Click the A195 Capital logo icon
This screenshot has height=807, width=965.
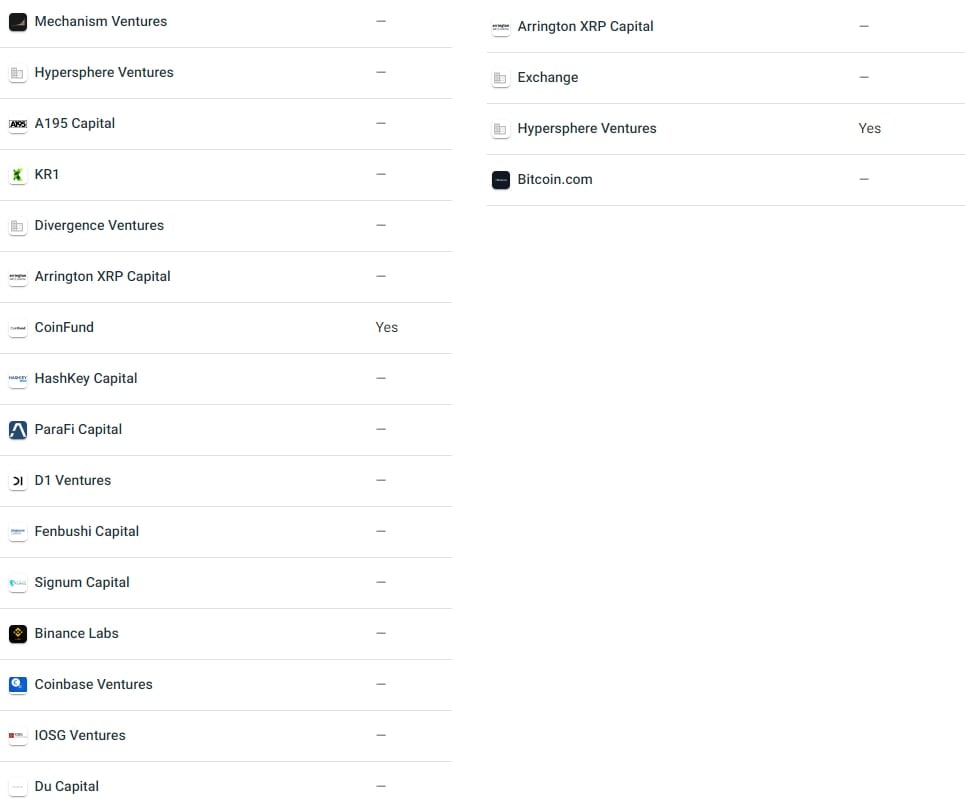click(18, 124)
